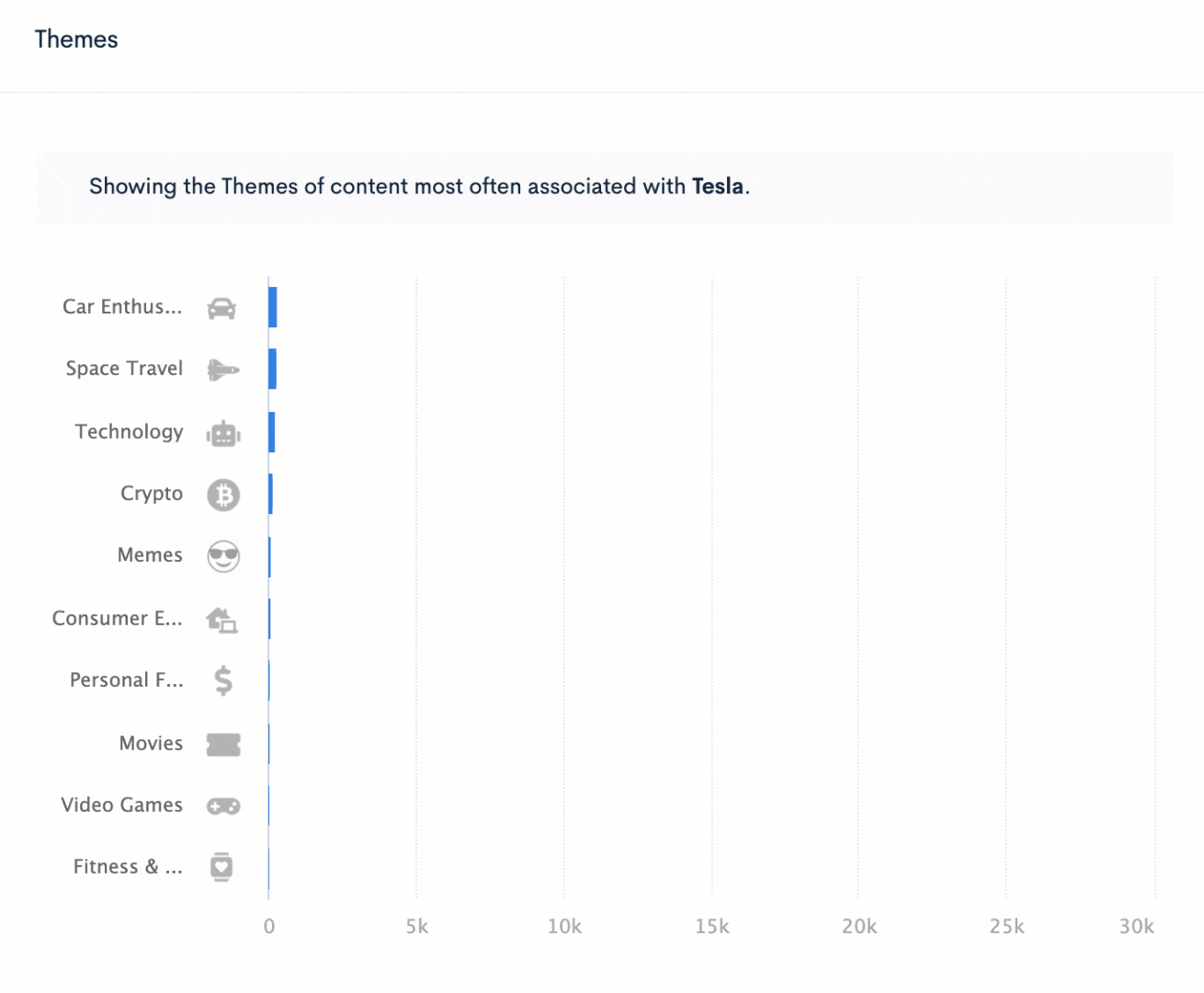The height and width of the screenshot is (993, 1204).
Task: Click the space shuttle icon for Space Travel
Action: tap(223, 370)
